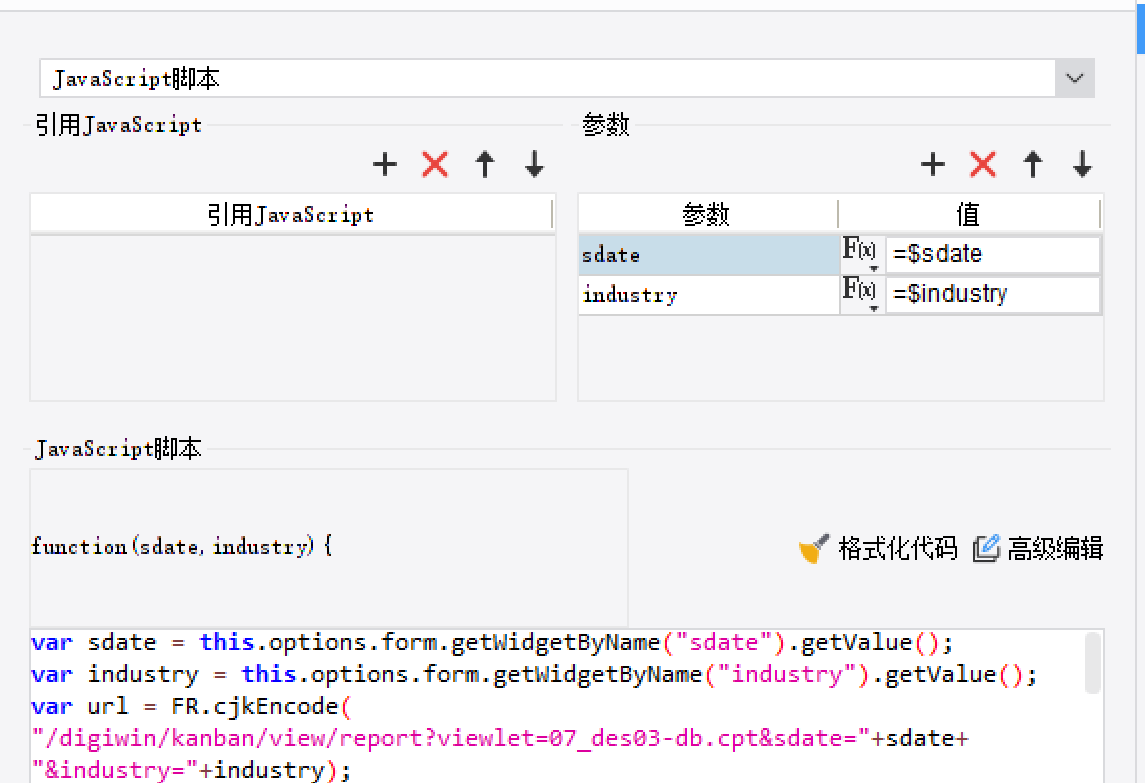Delete the selected 参数 row

click(x=983, y=164)
